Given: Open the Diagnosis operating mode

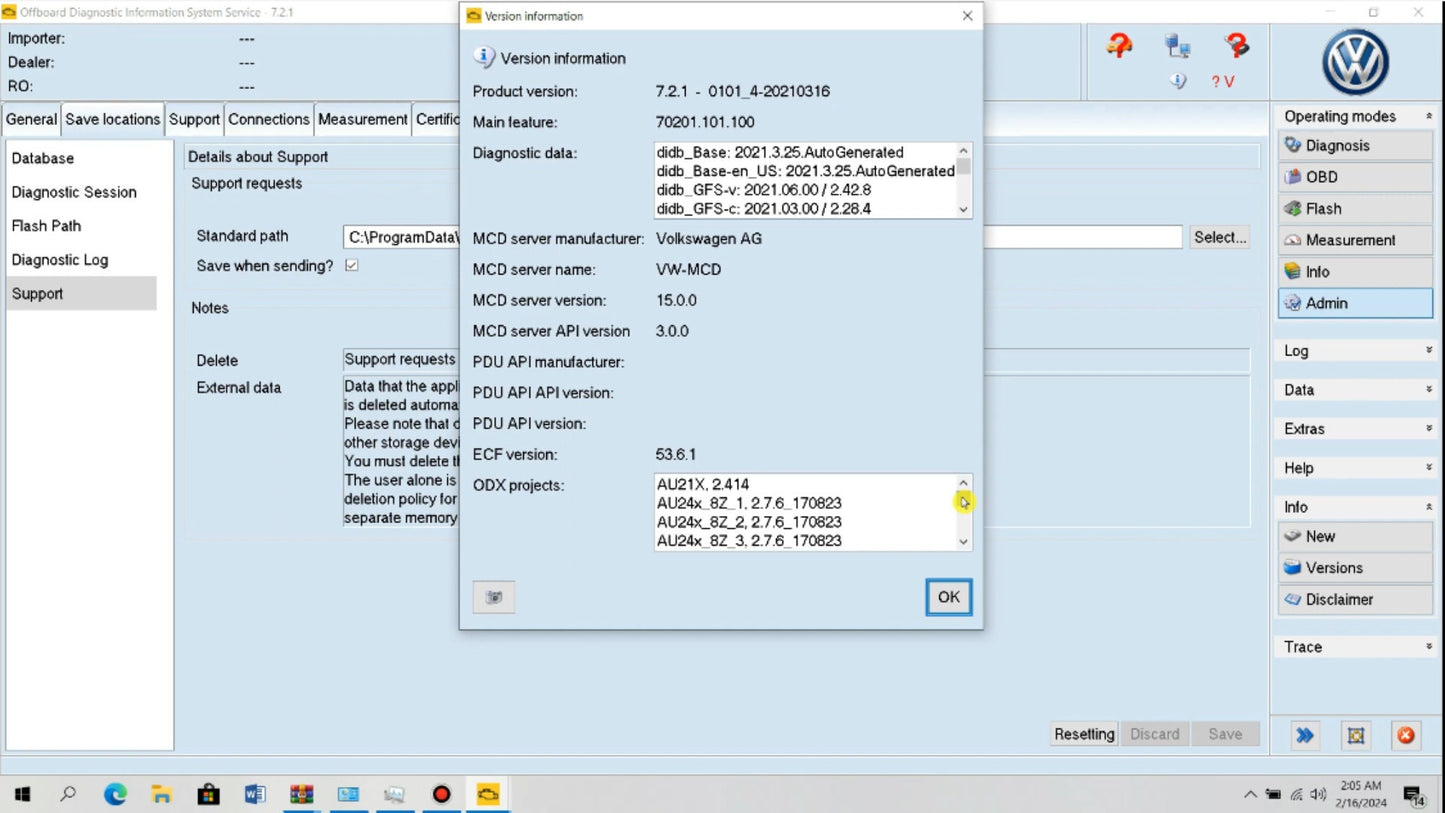Looking at the screenshot, I should (x=1342, y=145).
